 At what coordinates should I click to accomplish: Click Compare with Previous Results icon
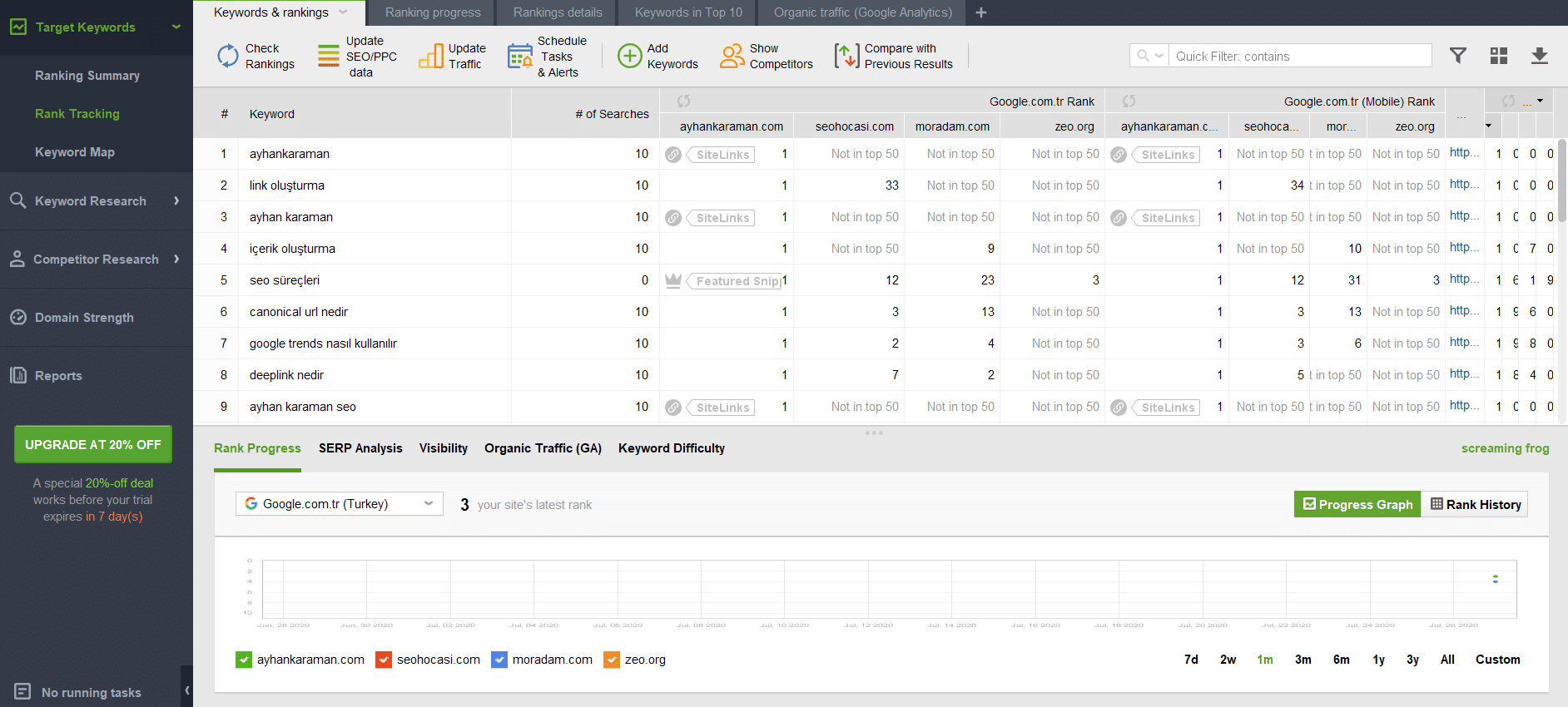click(846, 56)
